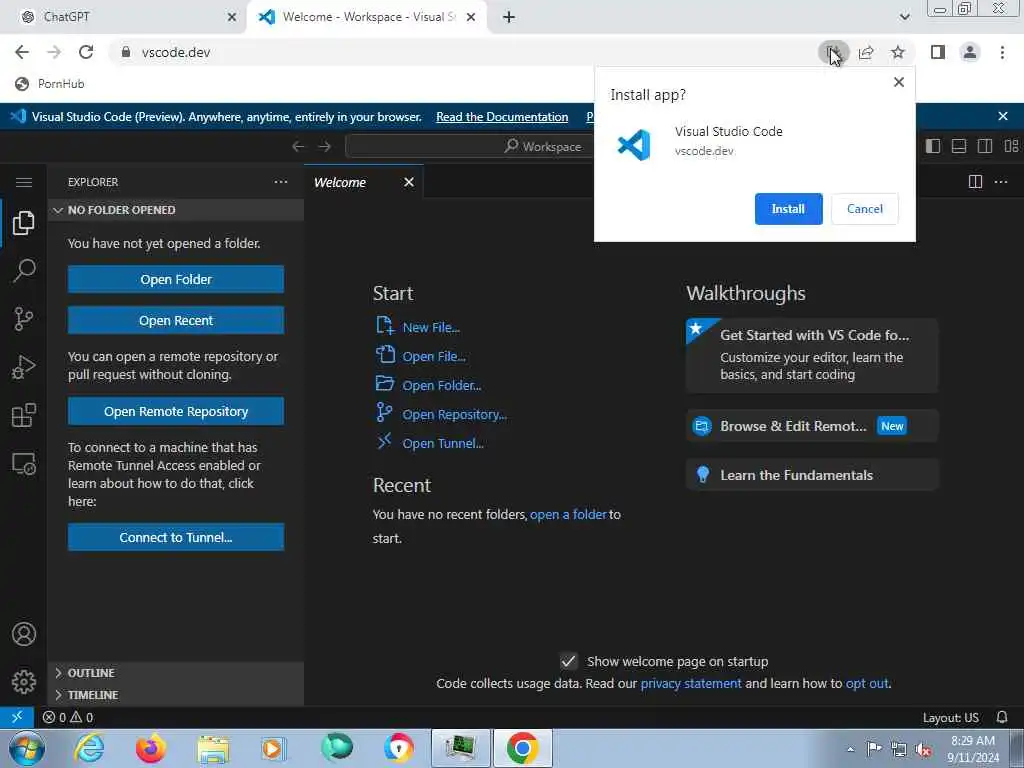Open the Chrome tab search dropdown arrow
The width and height of the screenshot is (1024, 768).
tap(904, 17)
